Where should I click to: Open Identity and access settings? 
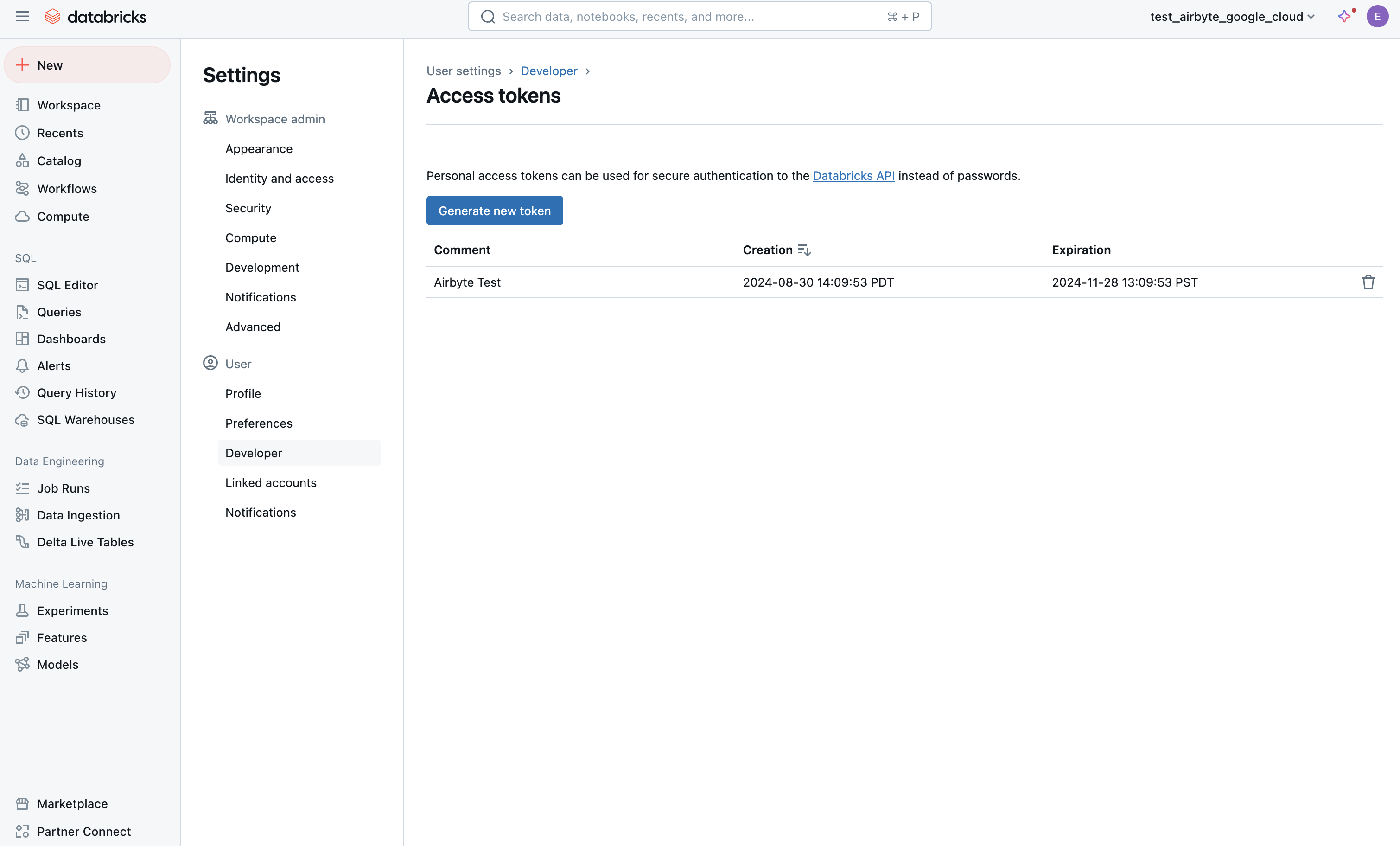coord(279,179)
